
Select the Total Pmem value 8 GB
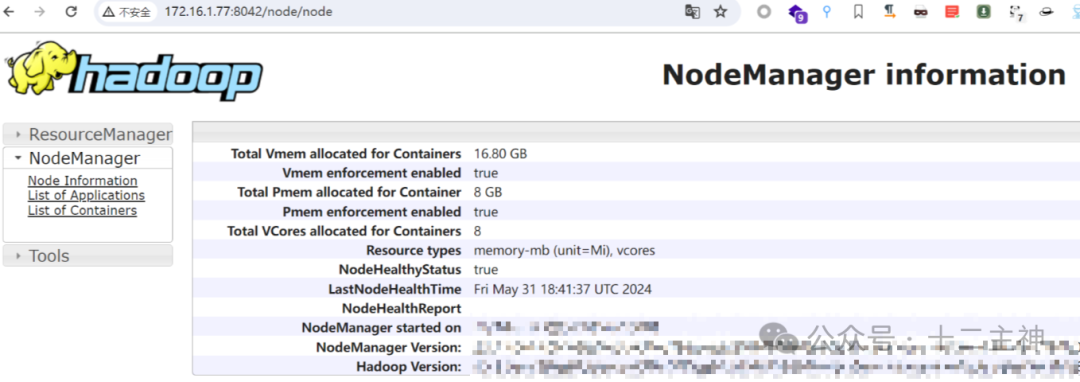[x=488, y=192]
